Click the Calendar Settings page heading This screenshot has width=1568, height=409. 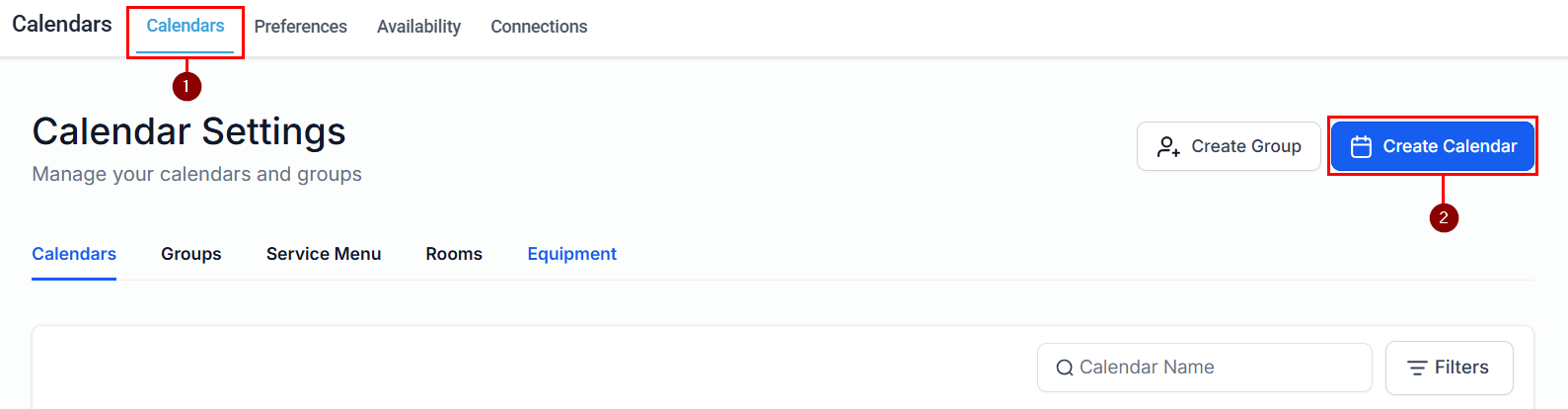tap(188, 131)
